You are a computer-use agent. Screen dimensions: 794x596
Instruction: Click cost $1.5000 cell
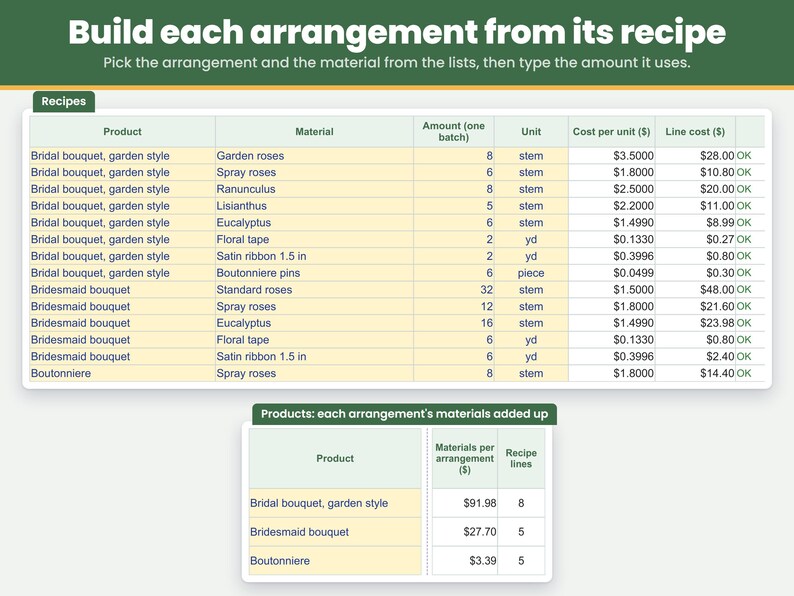coord(612,290)
